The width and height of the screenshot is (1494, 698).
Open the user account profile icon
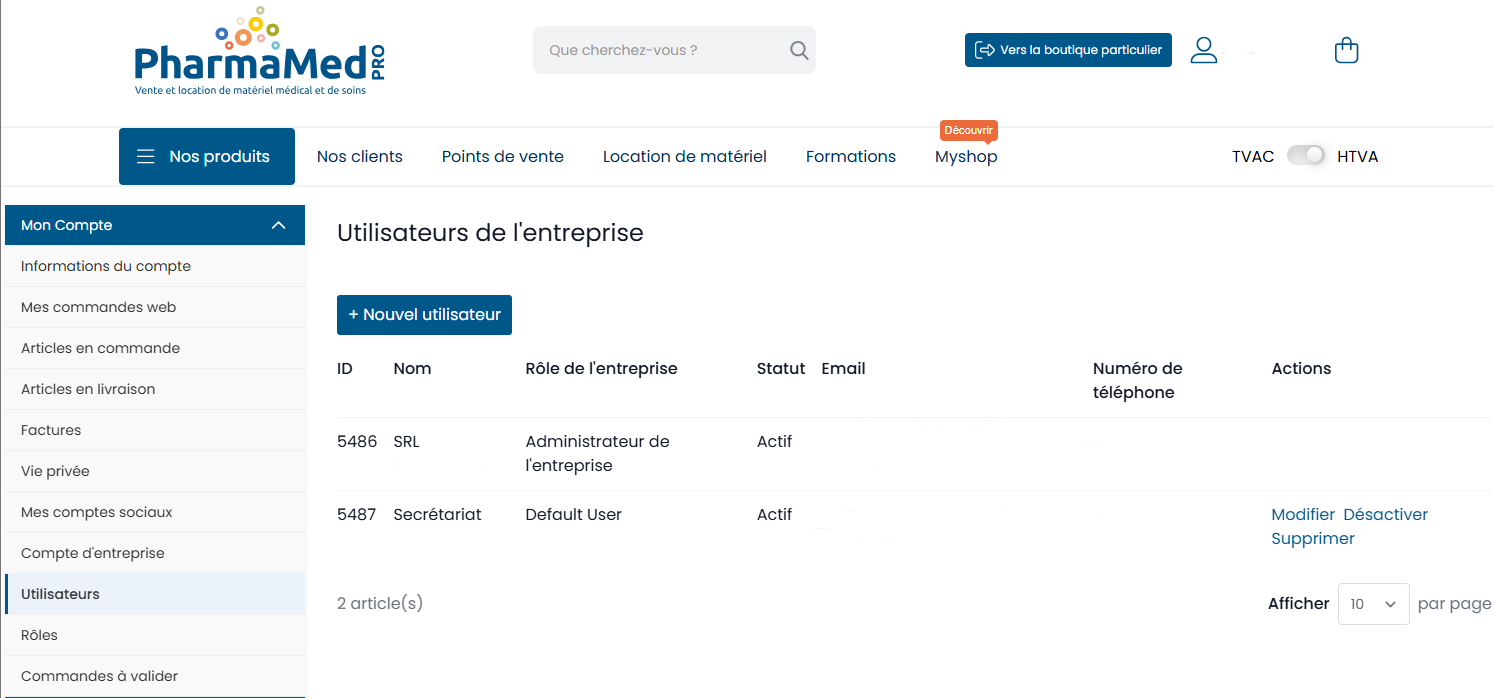coord(1203,50)
